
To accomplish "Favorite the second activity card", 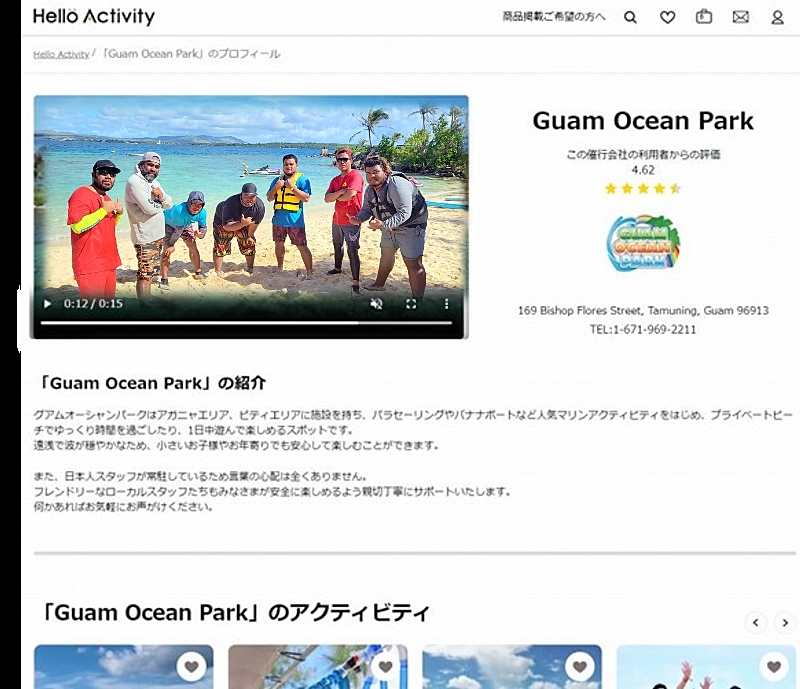I will pyautogui.click(x=386, y=666).
